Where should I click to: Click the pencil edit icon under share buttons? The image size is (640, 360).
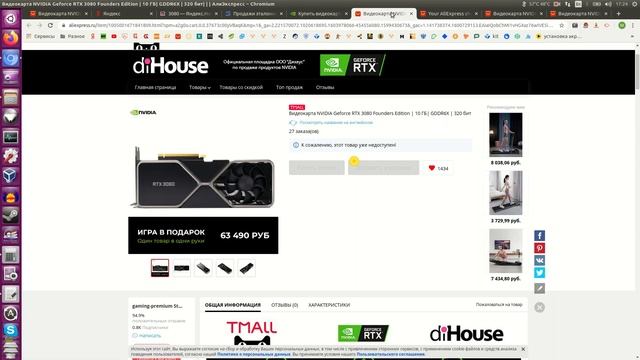tap(539, 288)
